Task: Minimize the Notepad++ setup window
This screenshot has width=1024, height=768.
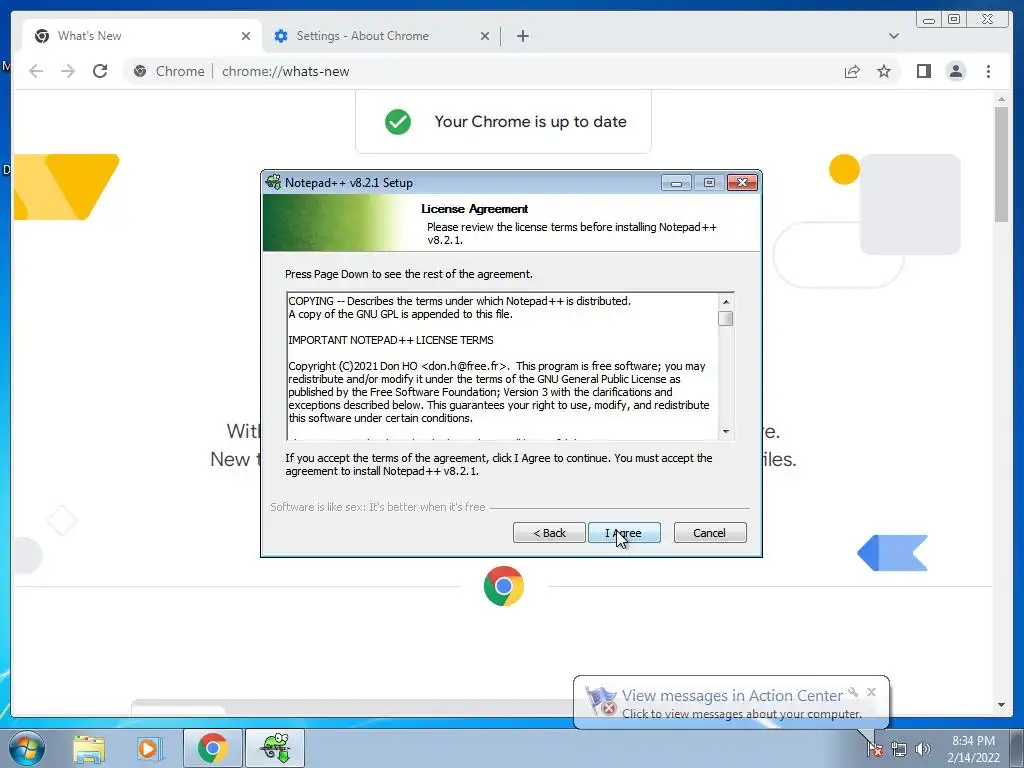Action: [676, 183]
